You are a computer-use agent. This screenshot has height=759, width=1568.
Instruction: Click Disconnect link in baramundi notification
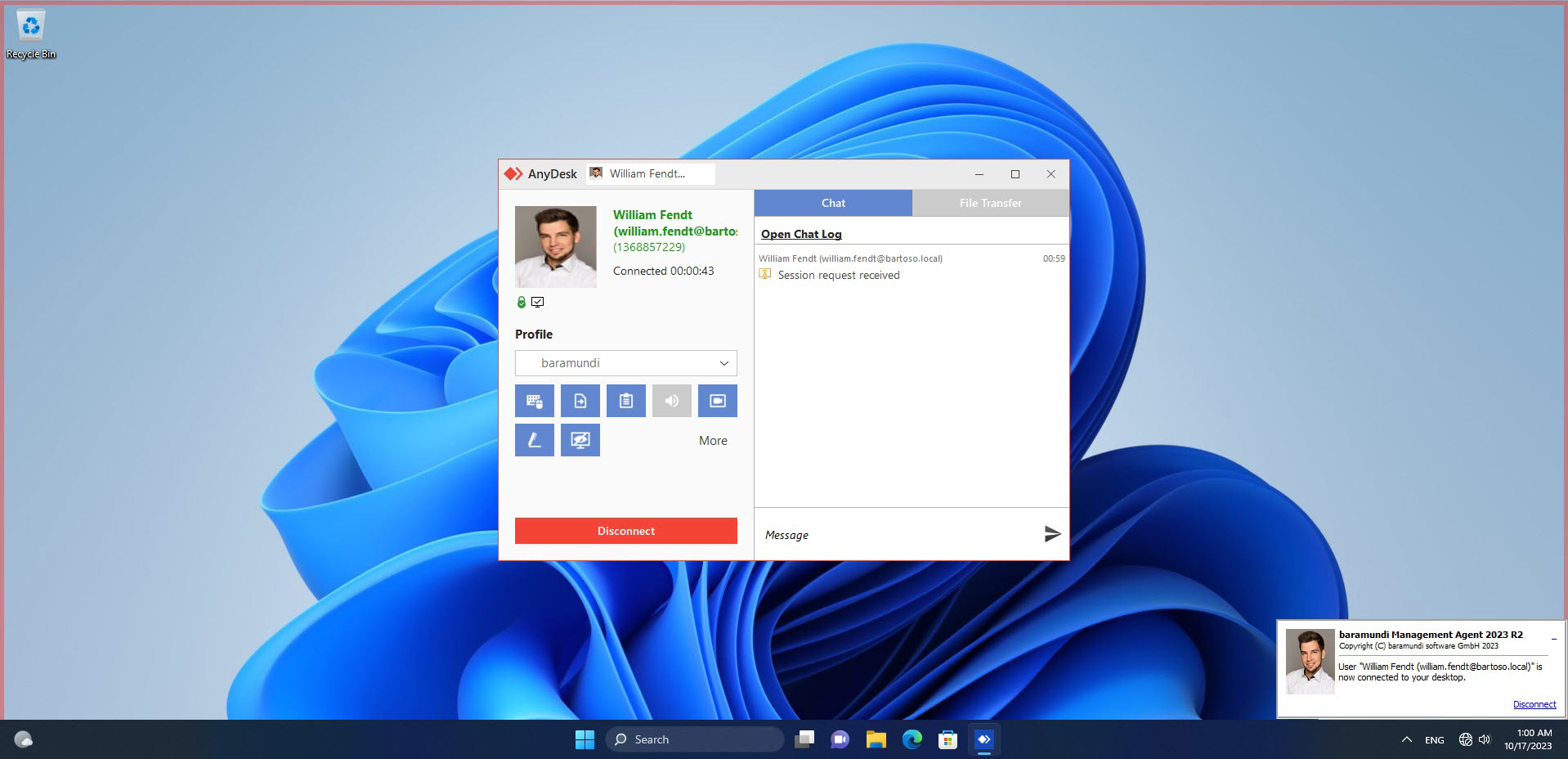pyautogui.click(x=1534, y=704)
